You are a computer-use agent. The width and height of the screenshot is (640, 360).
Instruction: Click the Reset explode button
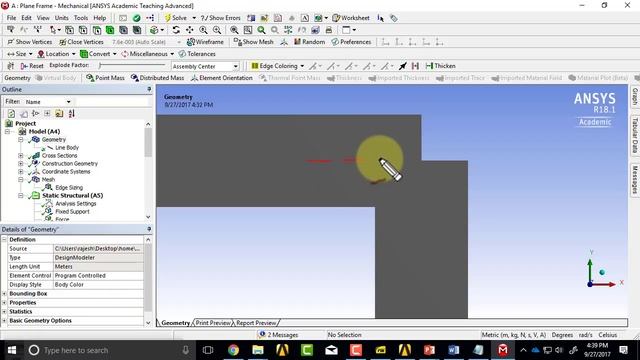tap(32, 66)
